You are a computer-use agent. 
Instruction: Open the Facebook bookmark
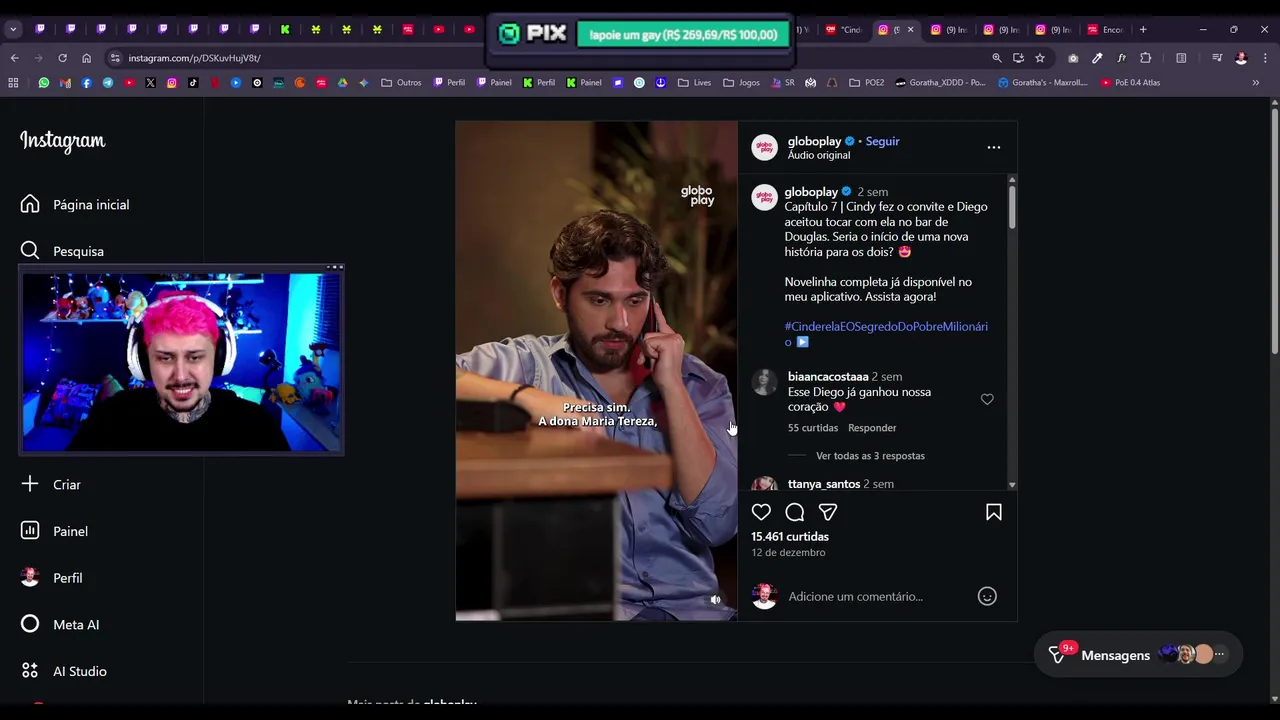[x=86, y=83]
